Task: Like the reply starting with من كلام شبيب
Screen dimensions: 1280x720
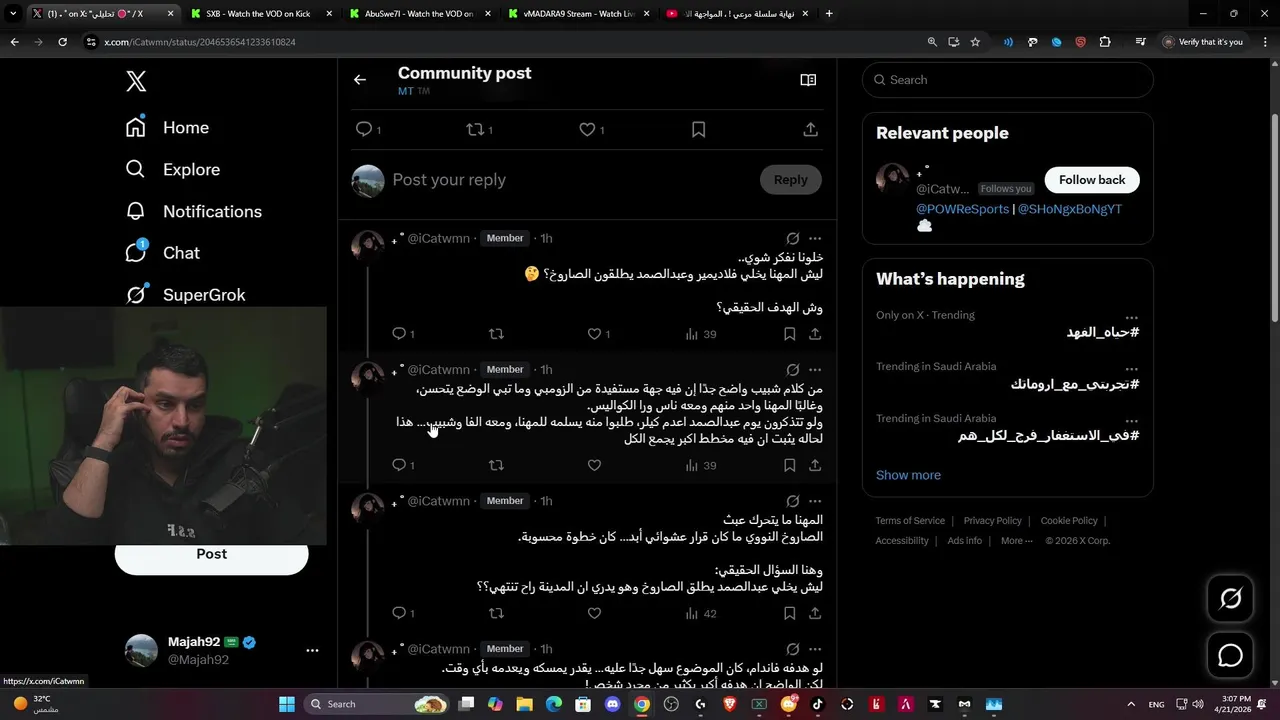Action: tap(594, 465)
